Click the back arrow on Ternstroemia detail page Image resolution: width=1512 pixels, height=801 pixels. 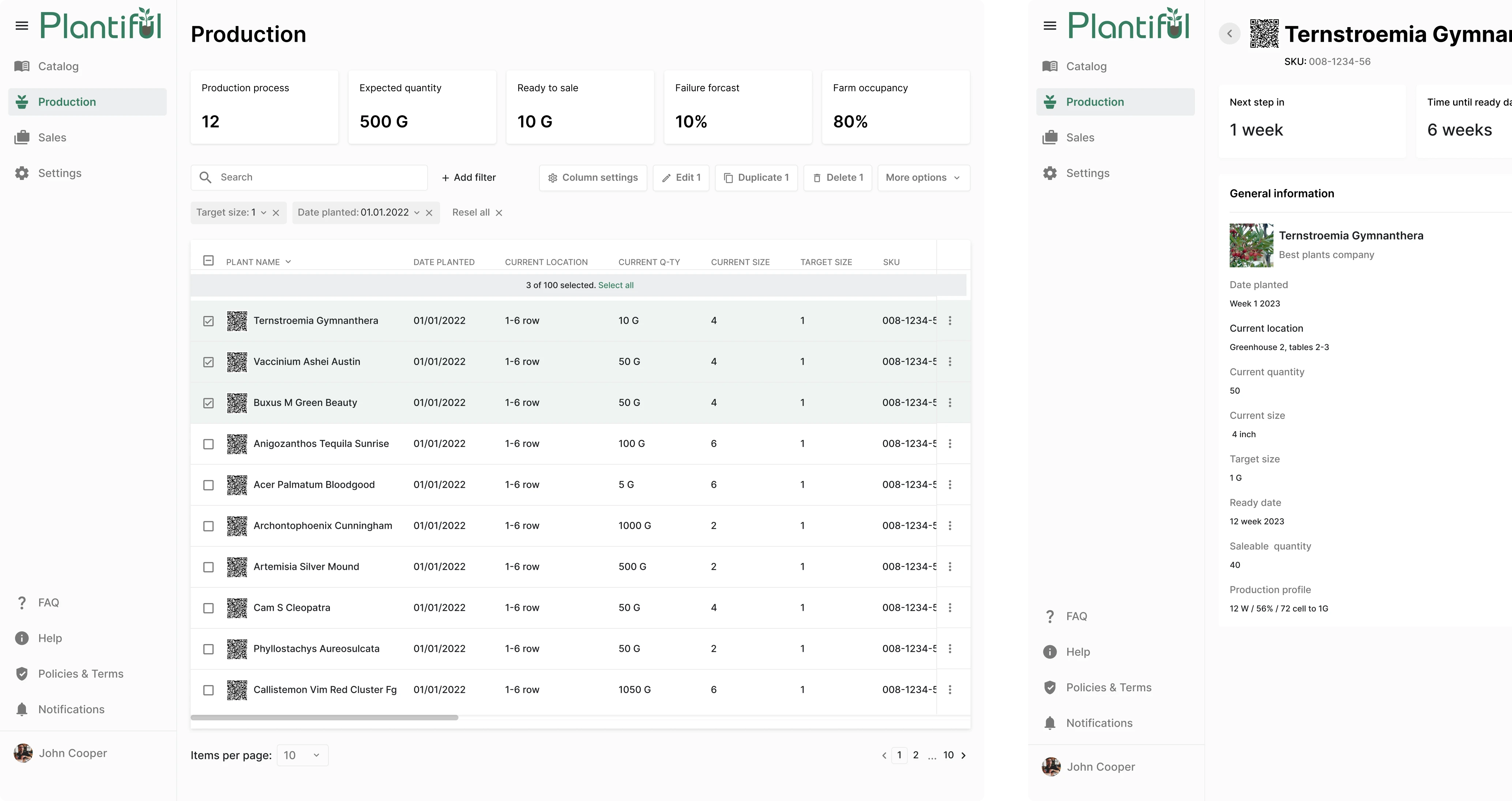1229,33
